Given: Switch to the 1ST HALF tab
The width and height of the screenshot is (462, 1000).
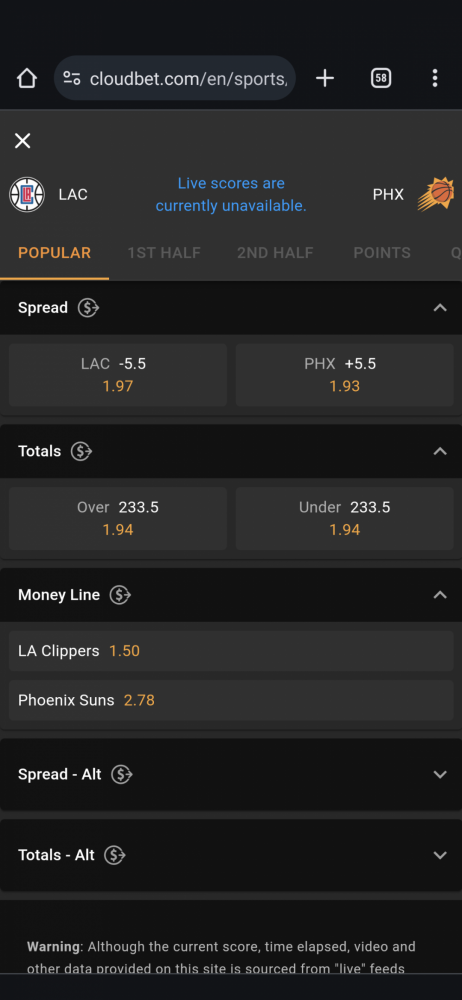Looking at the screenshot, I should (x=164, y=253).
